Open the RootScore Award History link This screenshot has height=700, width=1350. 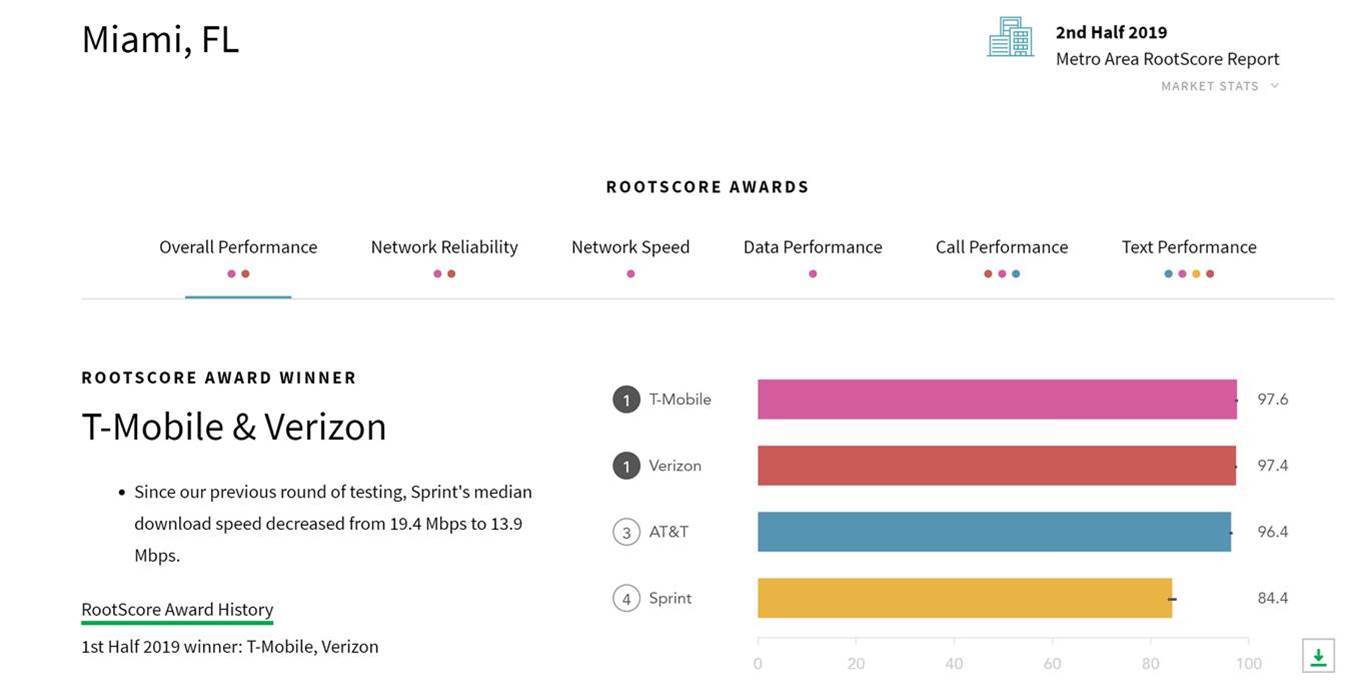(177, 610)
